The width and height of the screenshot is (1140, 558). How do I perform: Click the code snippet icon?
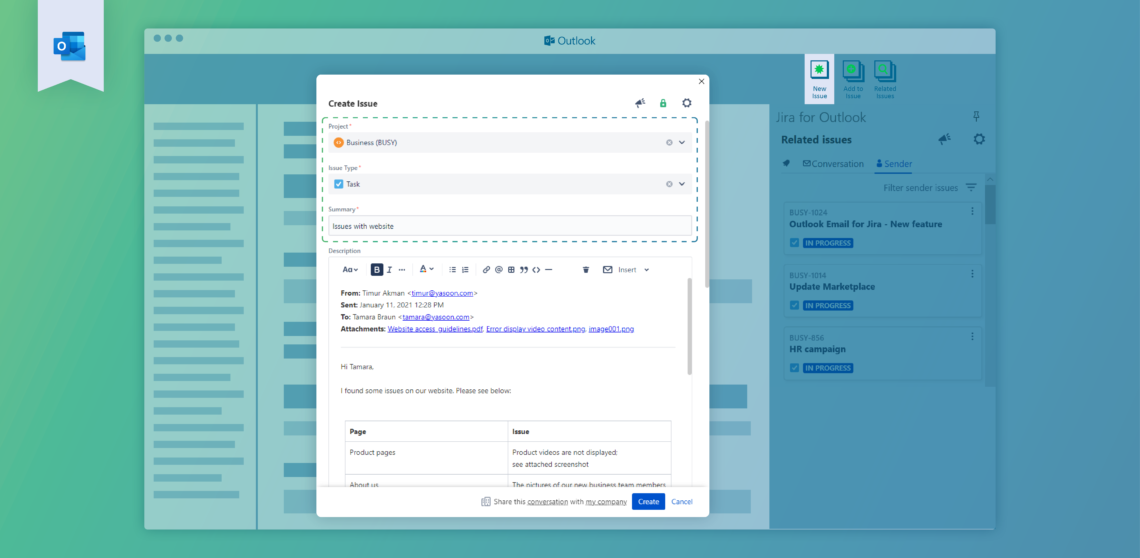point(536,270)
